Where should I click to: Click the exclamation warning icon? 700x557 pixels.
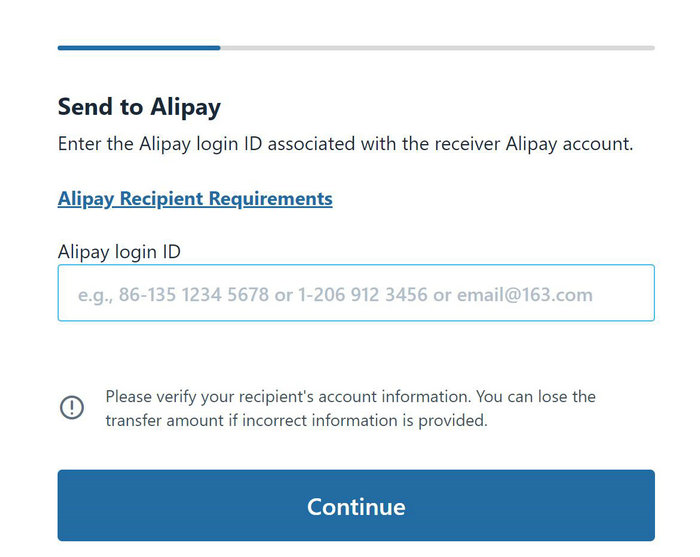pos(72,407)
